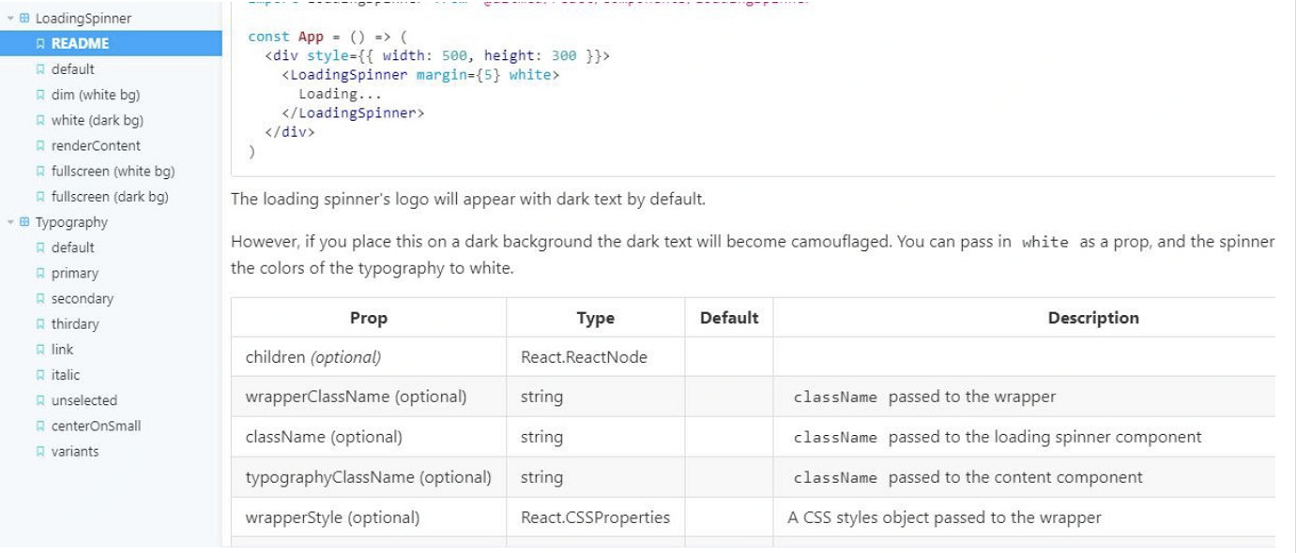Open the fullscreen (white bg) story

pyautogui.click(x=113, y=171)
